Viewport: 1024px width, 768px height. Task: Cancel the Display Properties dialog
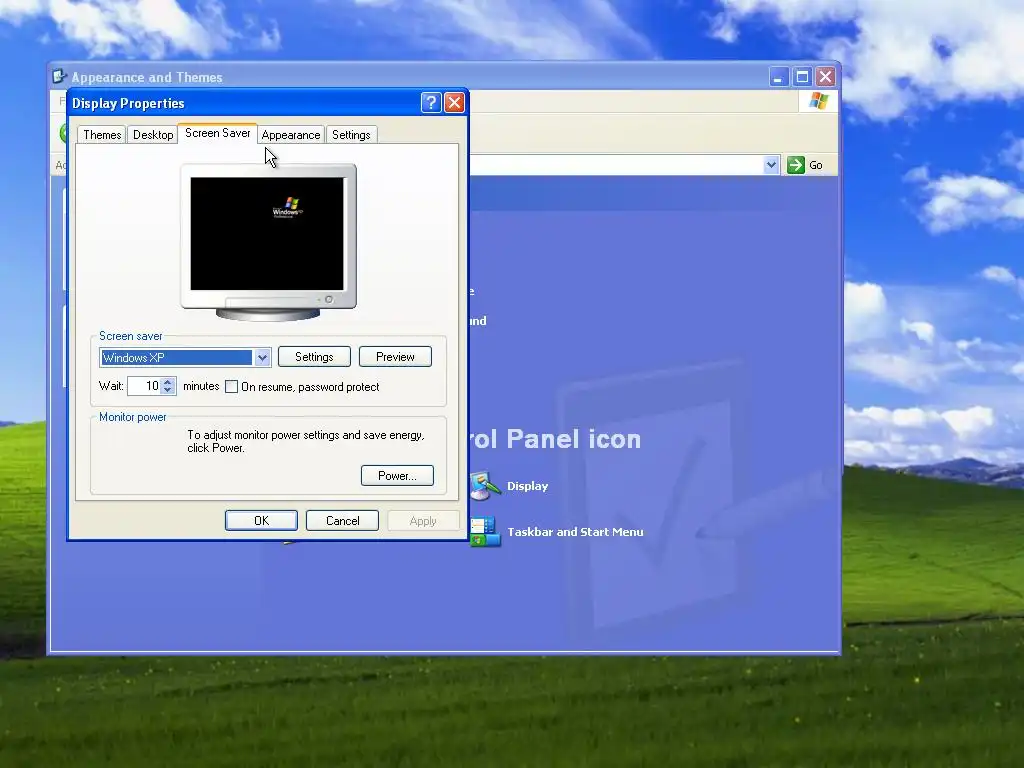(342, 520)
